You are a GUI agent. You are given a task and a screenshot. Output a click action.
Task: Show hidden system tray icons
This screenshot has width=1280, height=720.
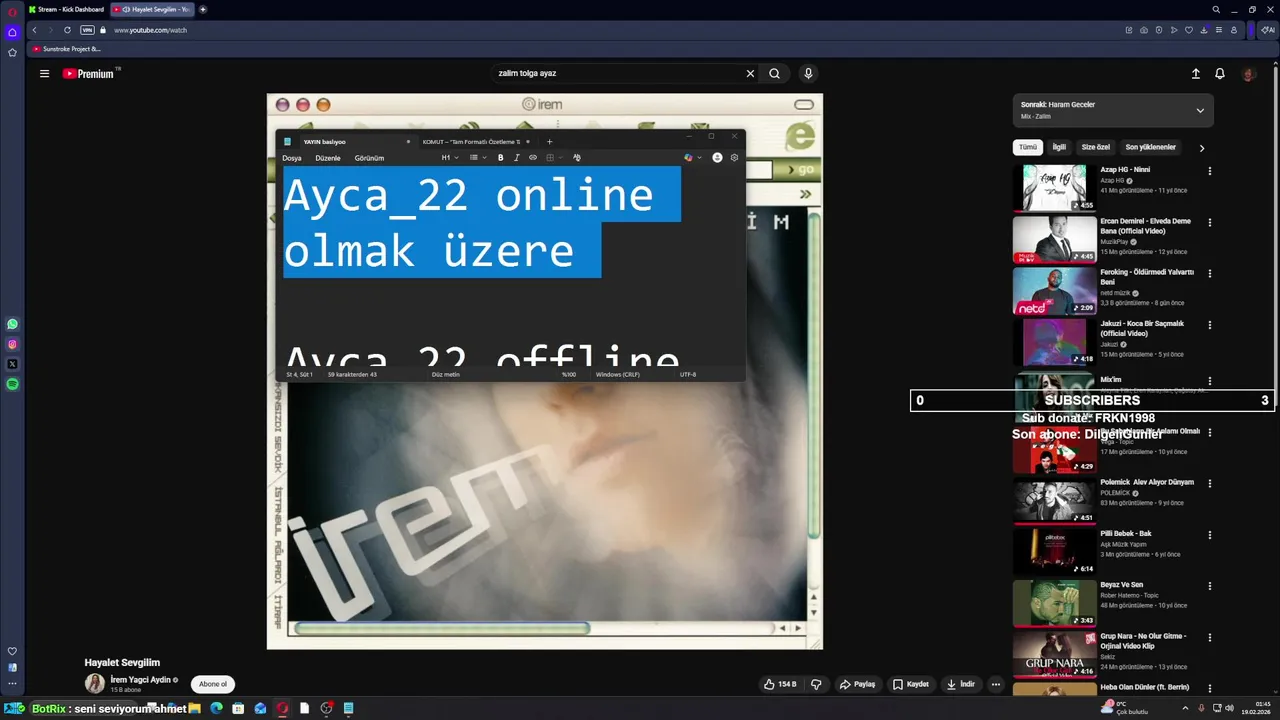point(1185,708)
